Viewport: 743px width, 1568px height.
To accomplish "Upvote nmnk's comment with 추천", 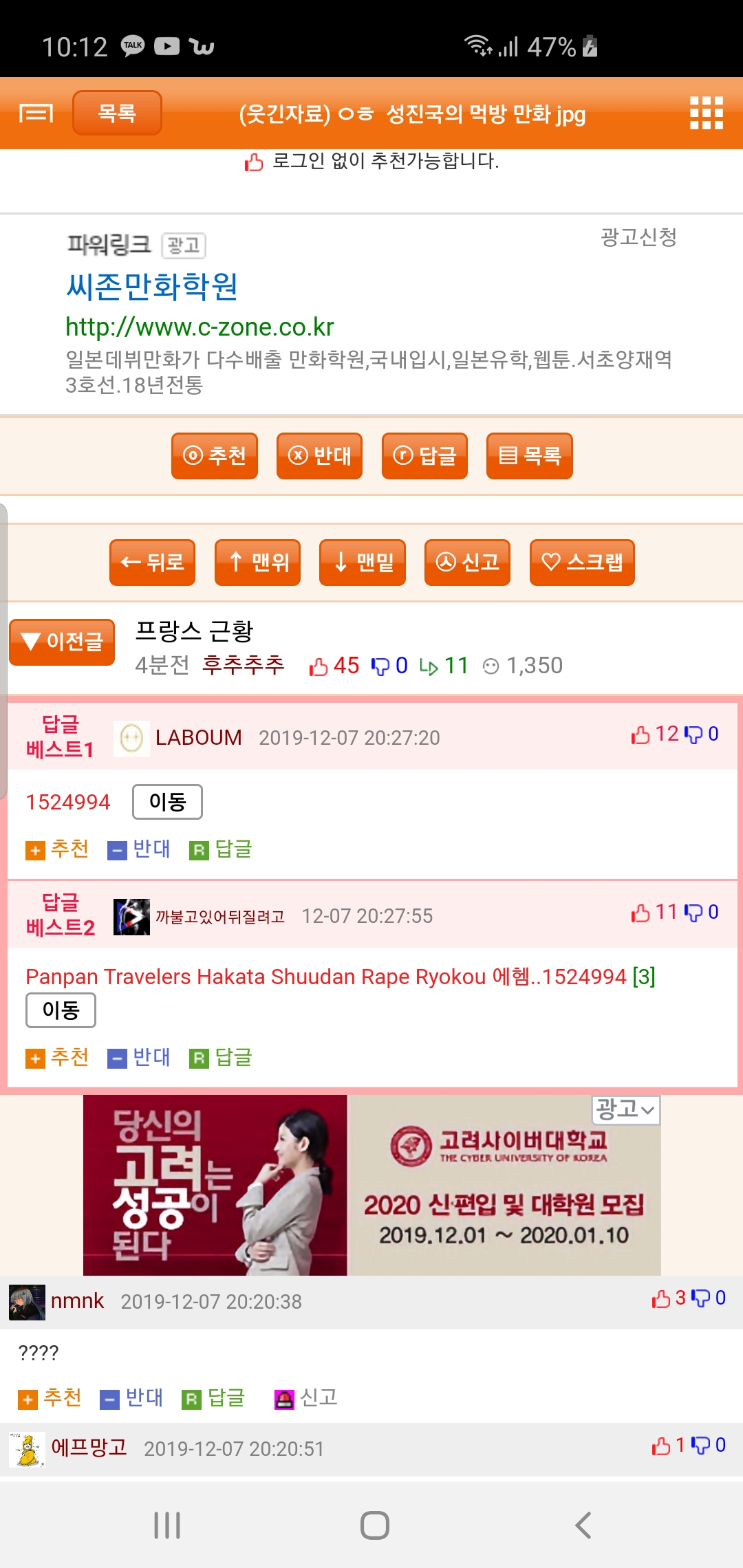I will [50, 1397].
